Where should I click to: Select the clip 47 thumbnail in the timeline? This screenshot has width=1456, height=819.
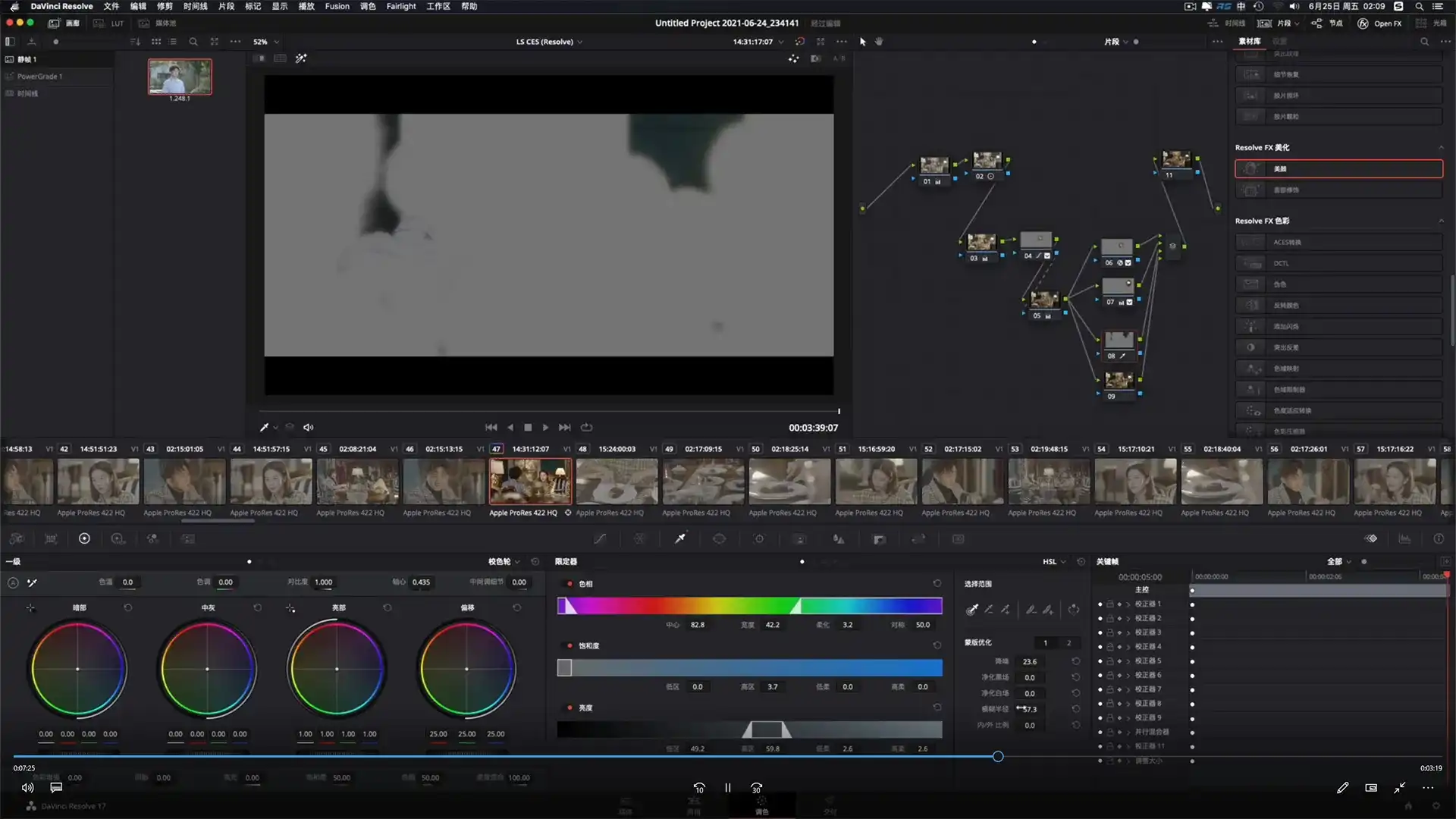[x=530, y=482]
